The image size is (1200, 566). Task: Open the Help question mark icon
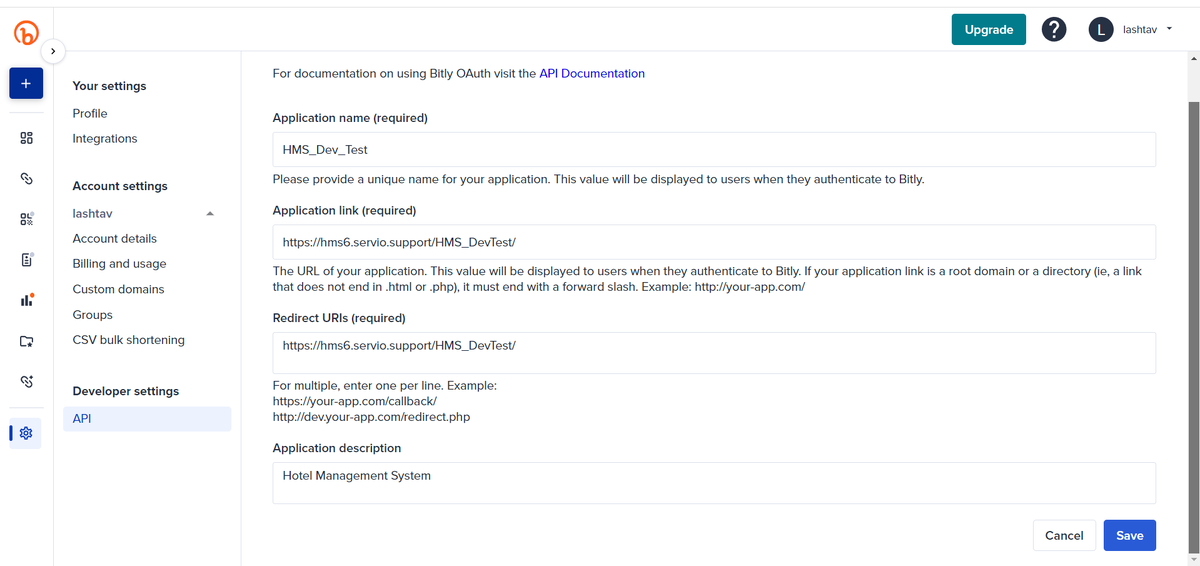tap(1053, 30)
